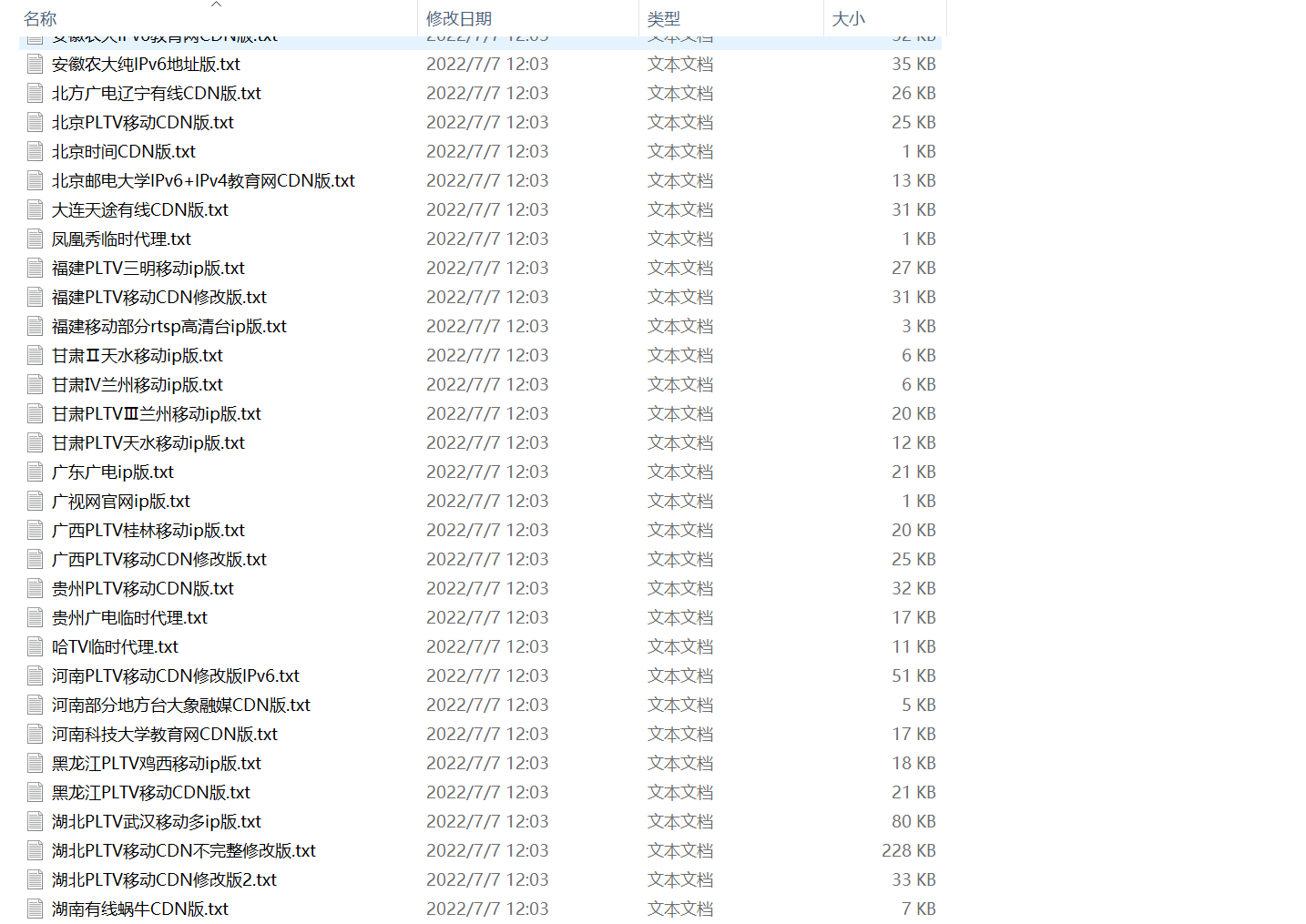The image size is (1306, 924).
Task: Select 湖北PLTV移动CDN不完整修改版.txt file name
Action: (x=183, y=850)
